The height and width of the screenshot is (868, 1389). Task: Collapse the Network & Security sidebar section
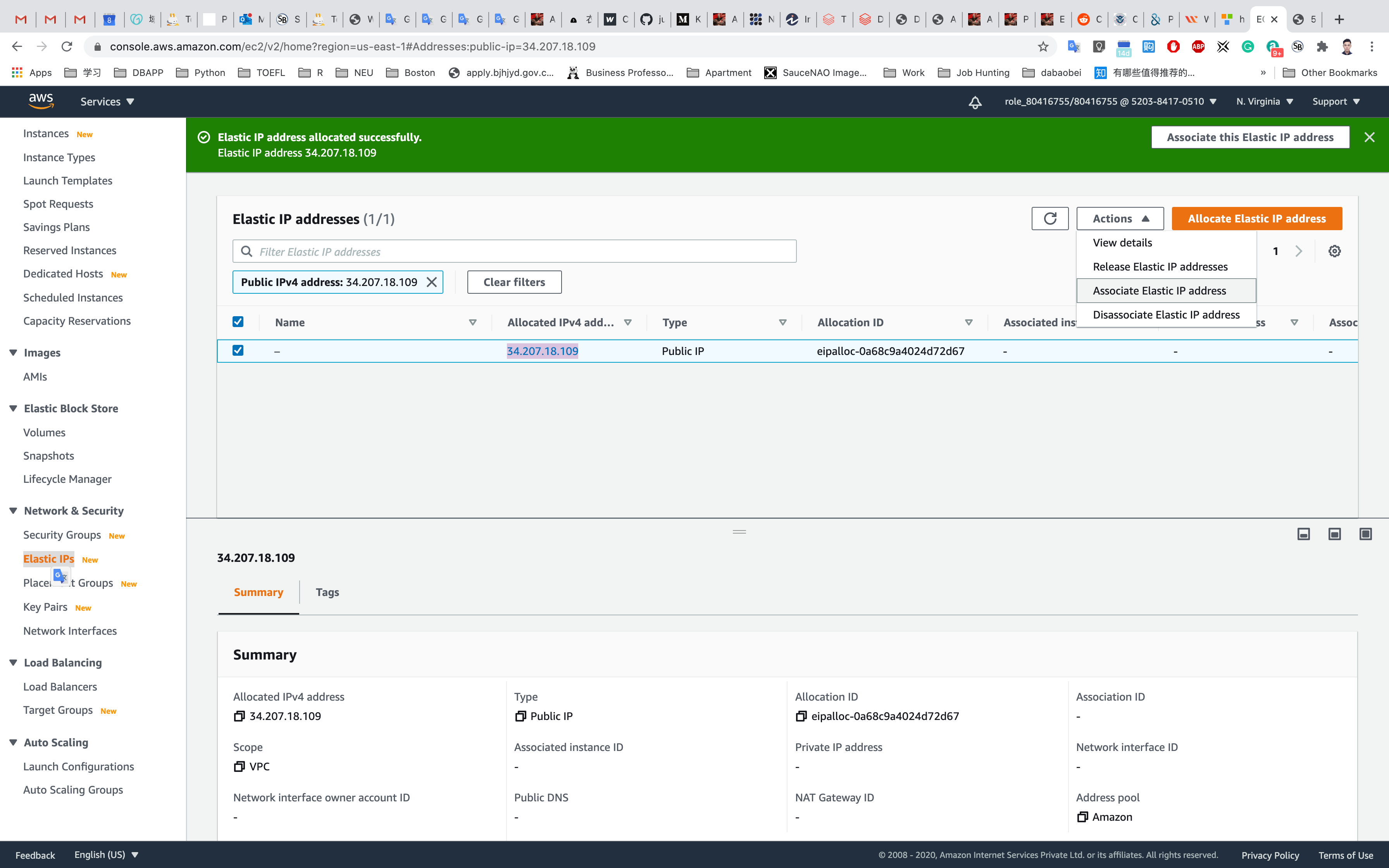[13, 511]
